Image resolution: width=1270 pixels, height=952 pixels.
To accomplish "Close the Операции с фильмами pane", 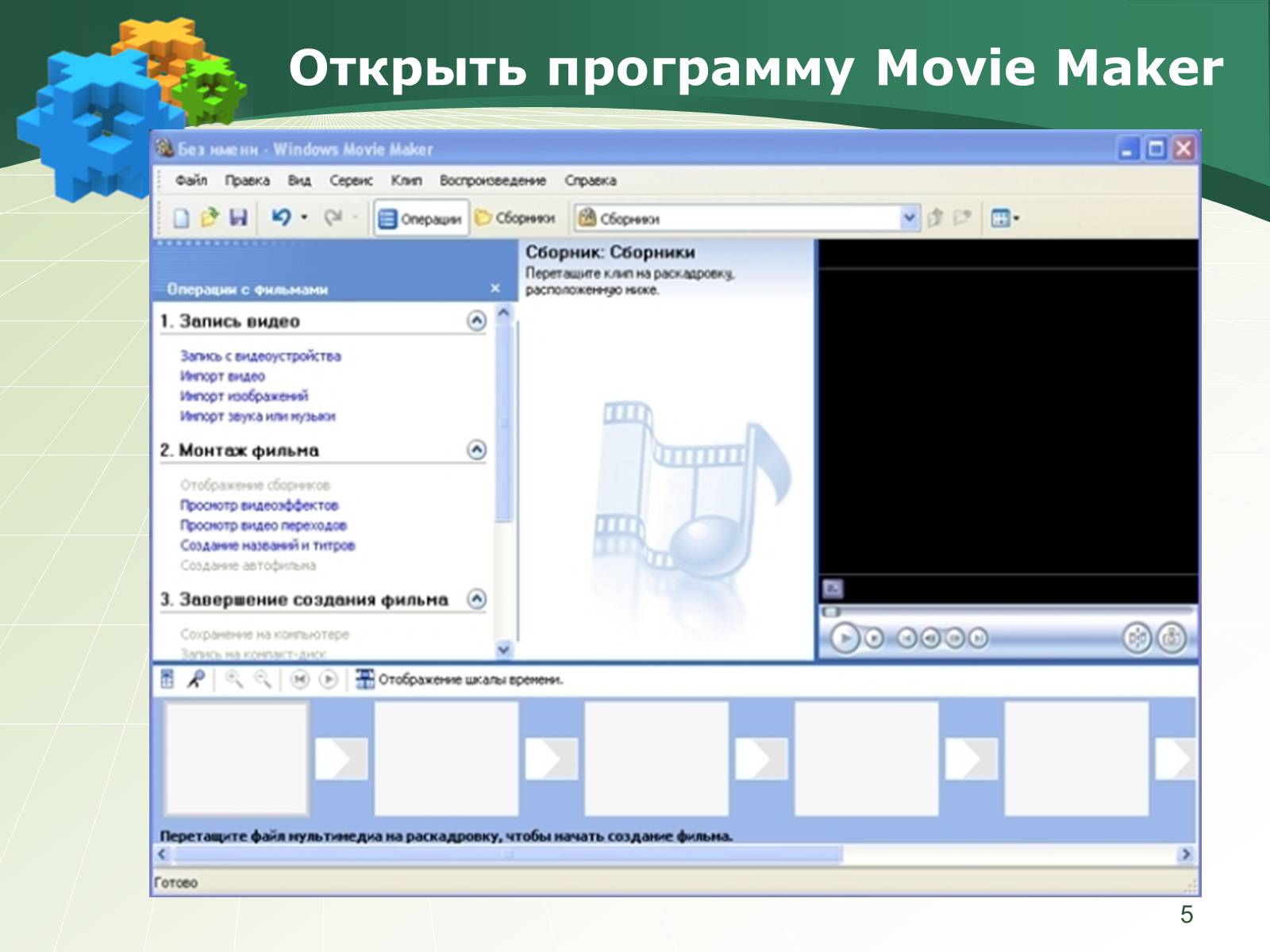I will click(x=495, y=288).
